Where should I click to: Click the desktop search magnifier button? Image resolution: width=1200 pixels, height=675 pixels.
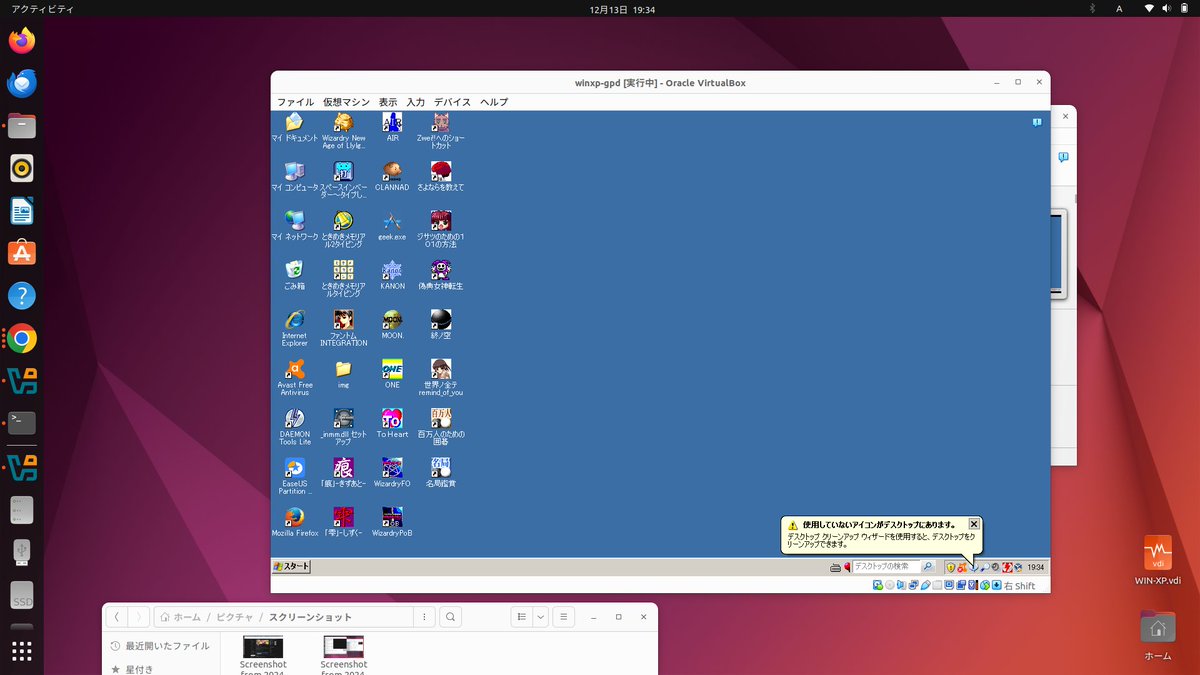[x=928, y=567]
